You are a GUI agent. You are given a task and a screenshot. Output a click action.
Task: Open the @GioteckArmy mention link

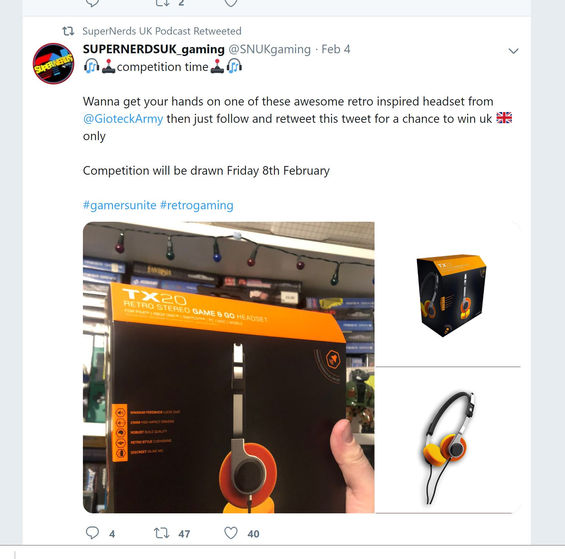[123, 119]
